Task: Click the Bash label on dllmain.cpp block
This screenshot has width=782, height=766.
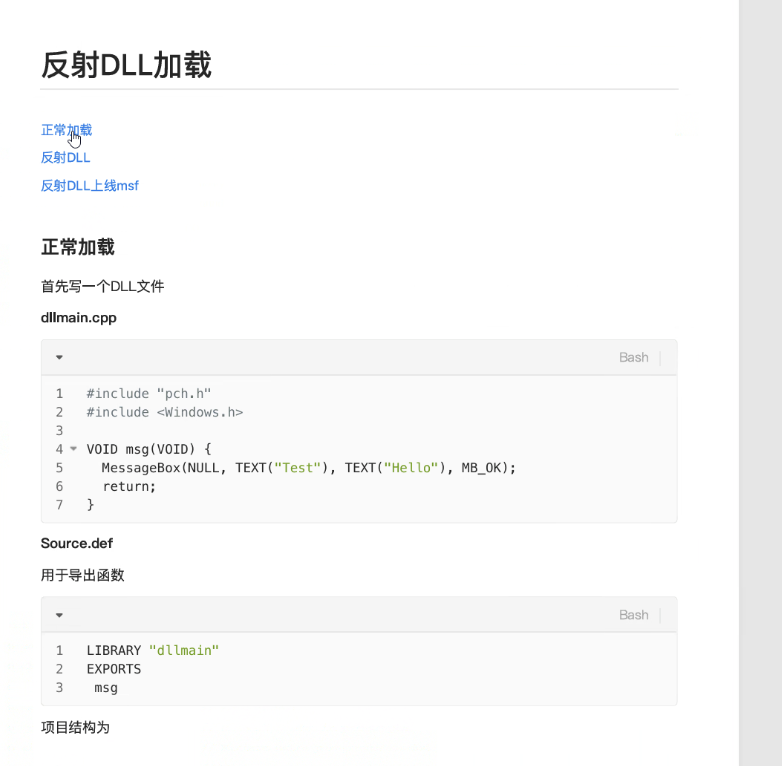Action: [633, 358]
